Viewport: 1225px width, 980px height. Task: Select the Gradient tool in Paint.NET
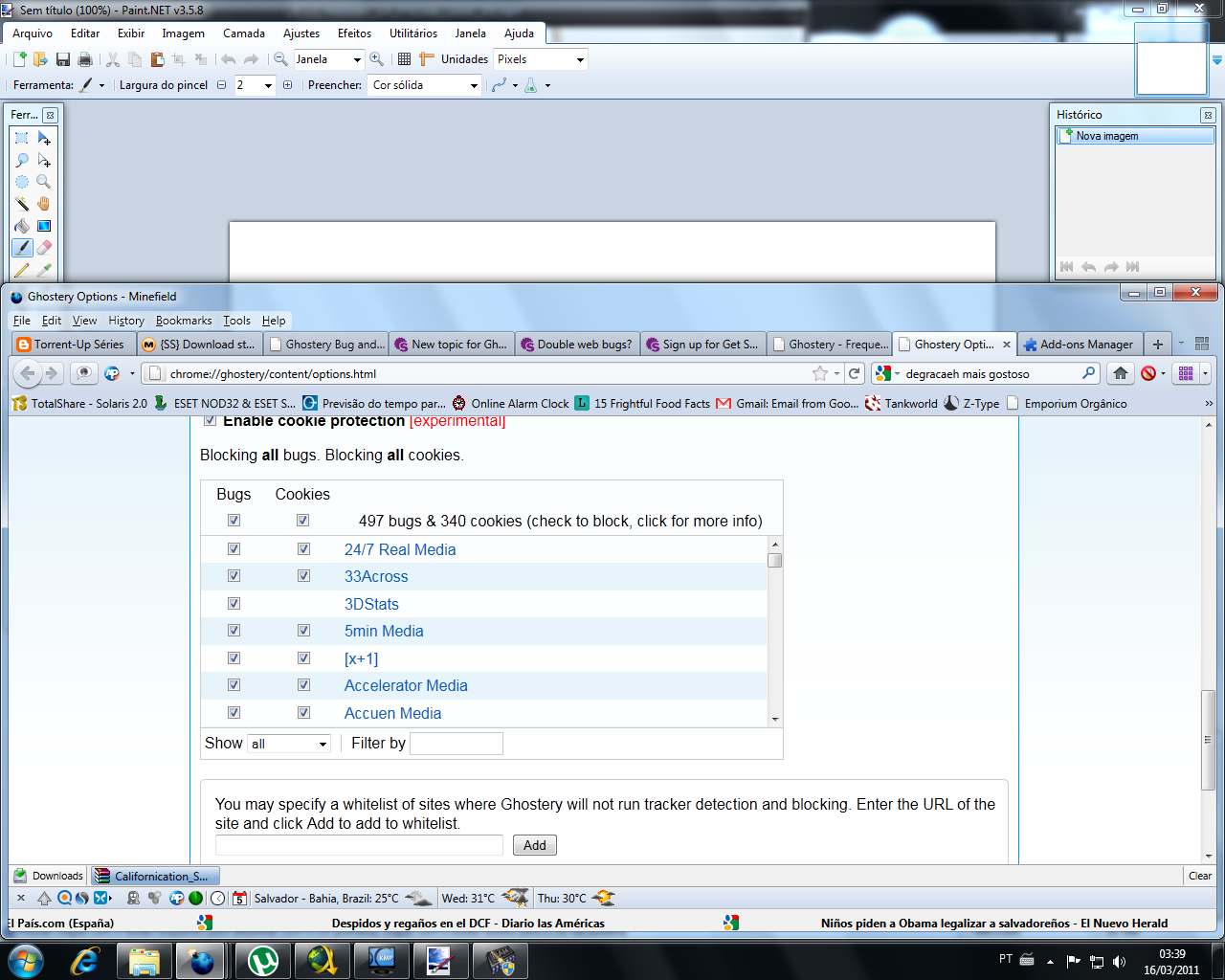tap(44, 226)
